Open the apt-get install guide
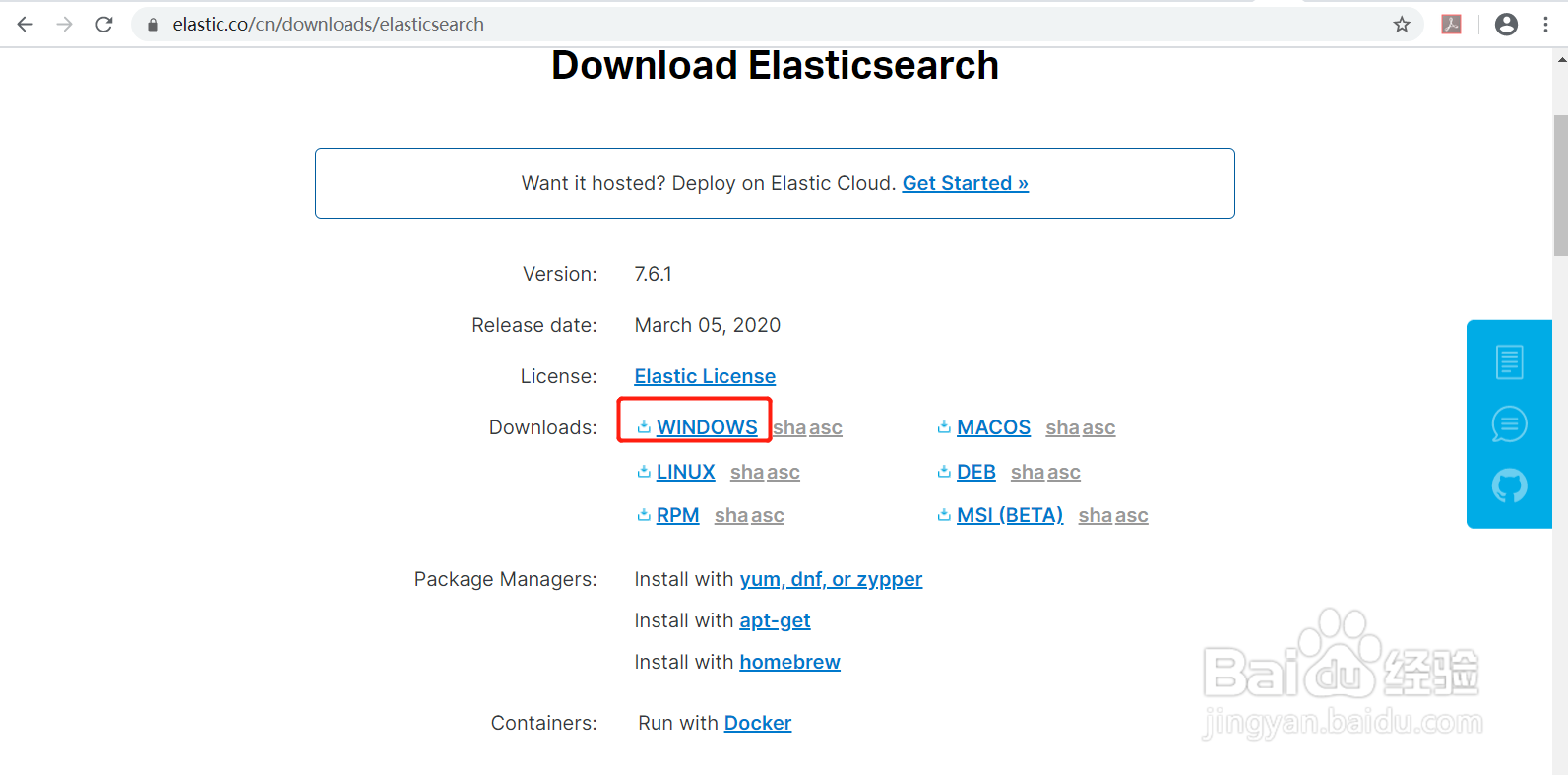Image resolution: width=1568 pixels, height=775 pixels. 775,620
